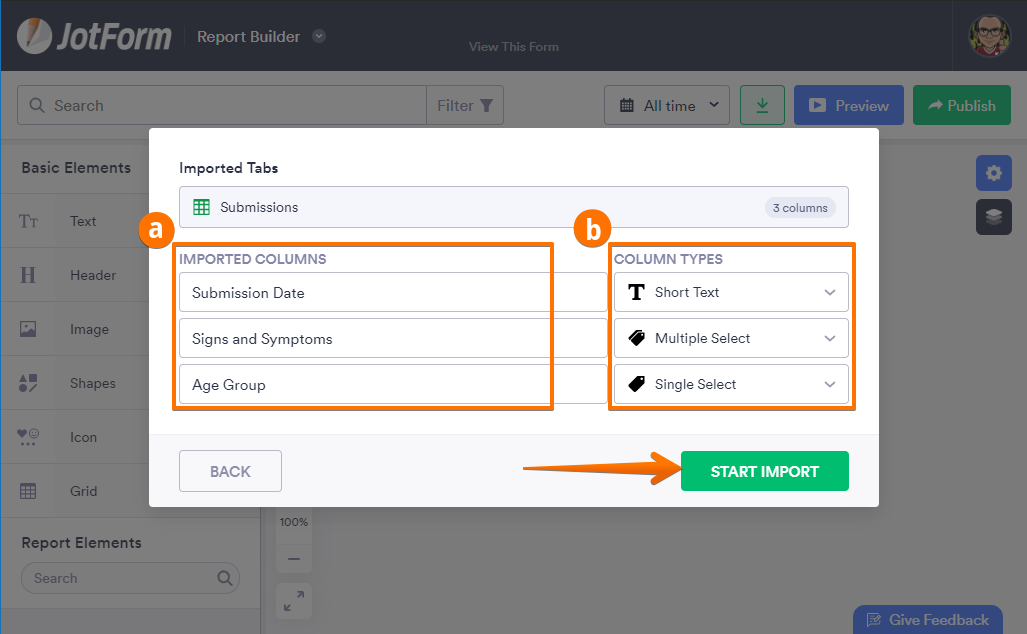This screenshot has height=634, width=1027.
Task: Open the View This Form link
Action: click(514, 46)
